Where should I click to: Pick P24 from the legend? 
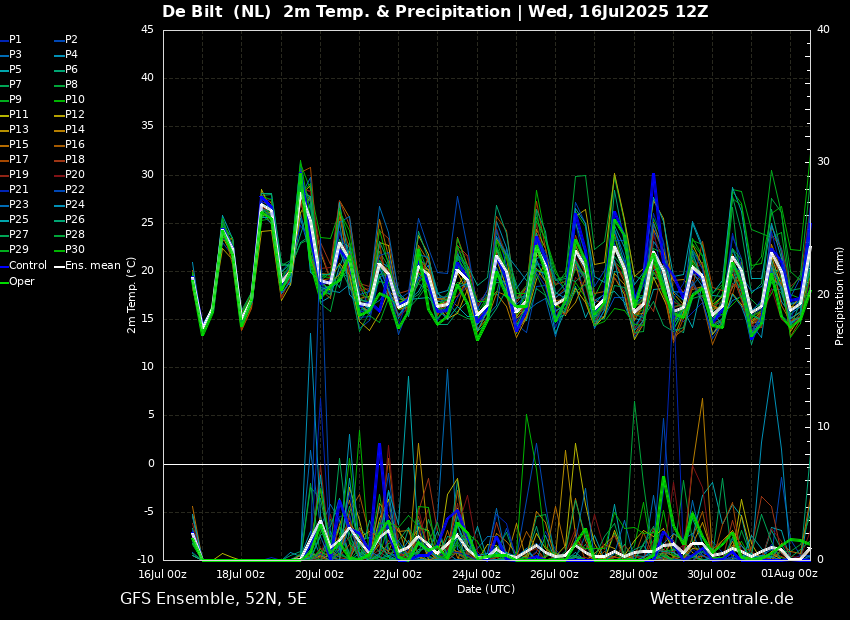click(x=70, y=204)
